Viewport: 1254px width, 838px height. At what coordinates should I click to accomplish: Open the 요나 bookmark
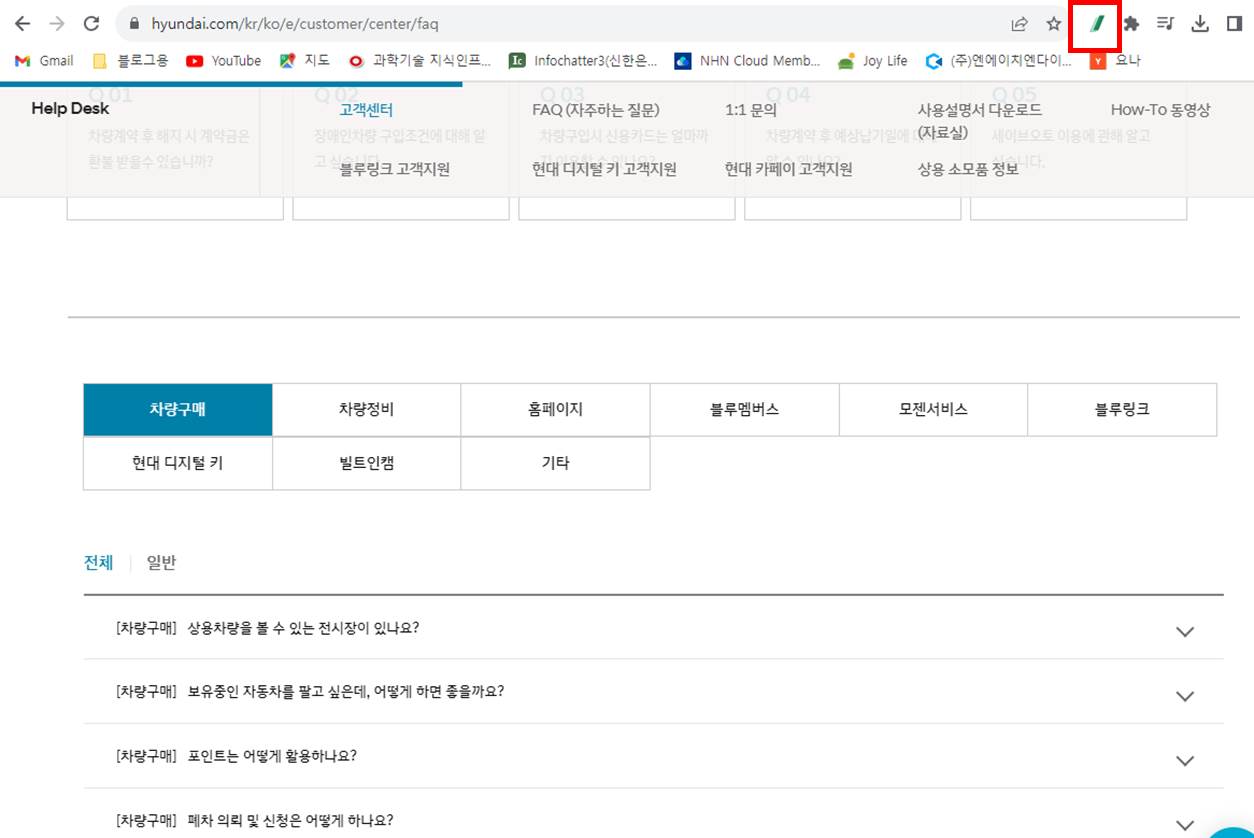pos(1115,61)
